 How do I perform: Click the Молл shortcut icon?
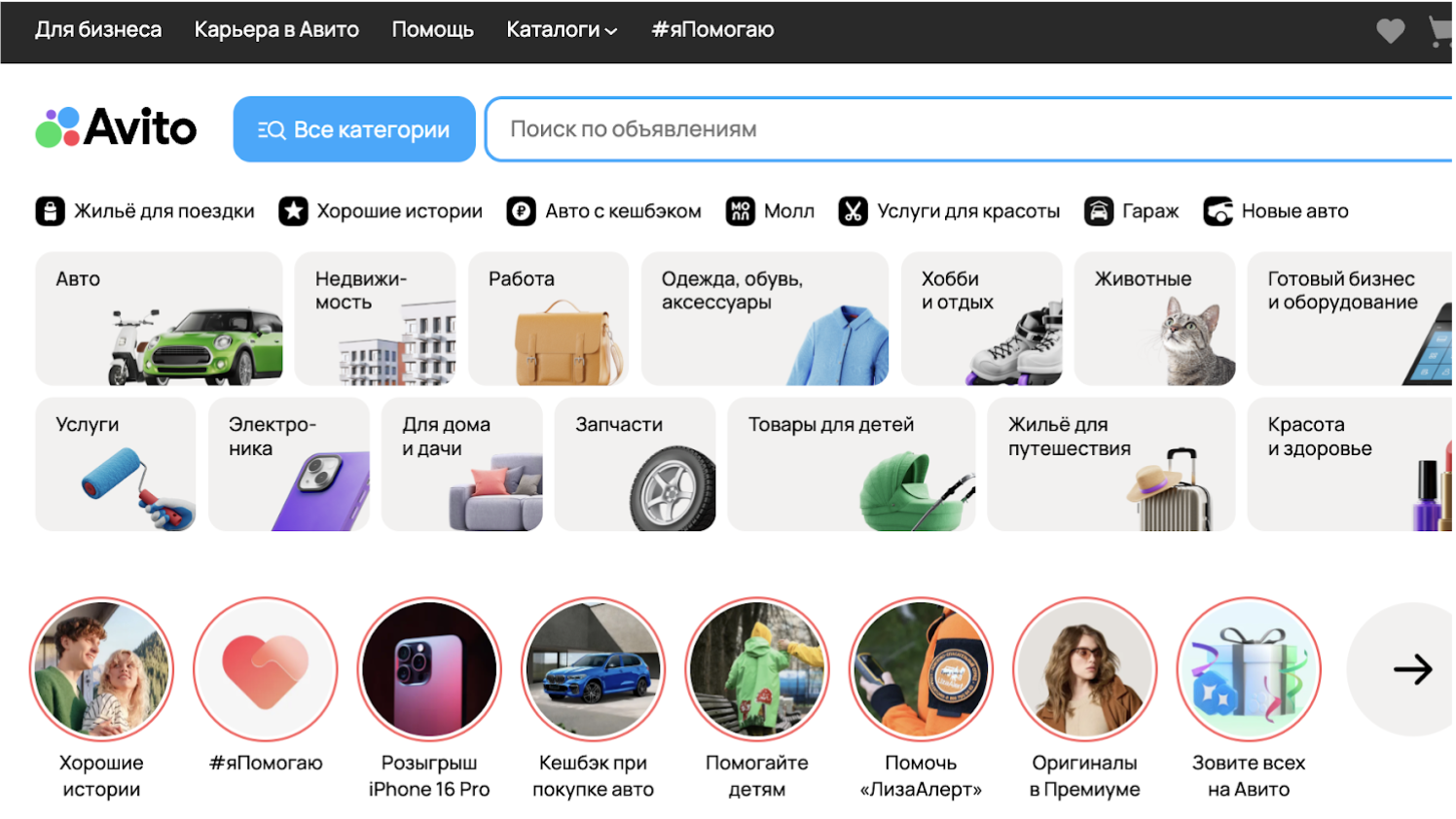click(x=740, y=211)
